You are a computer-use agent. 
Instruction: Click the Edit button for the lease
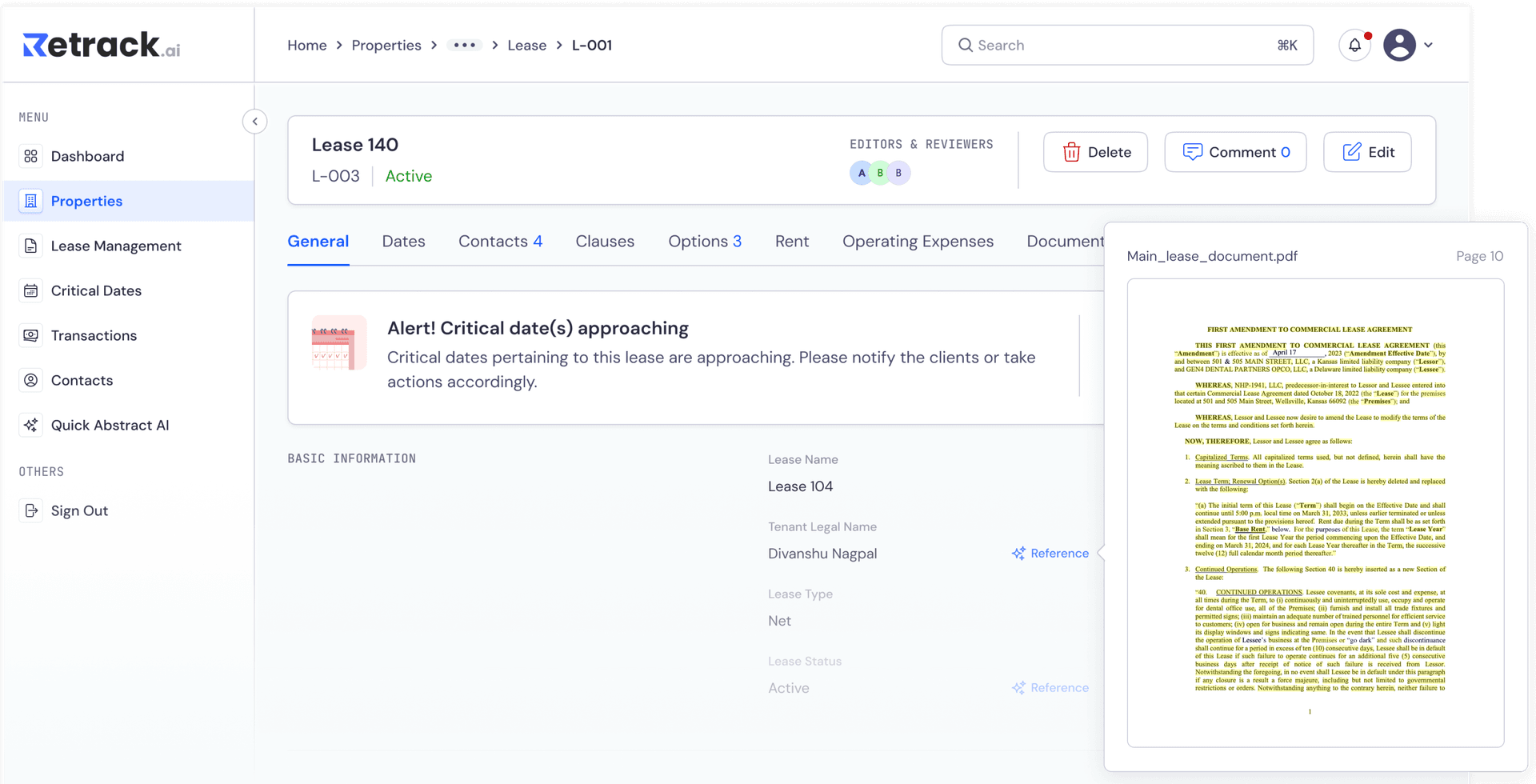click(x=1367, y=152)
